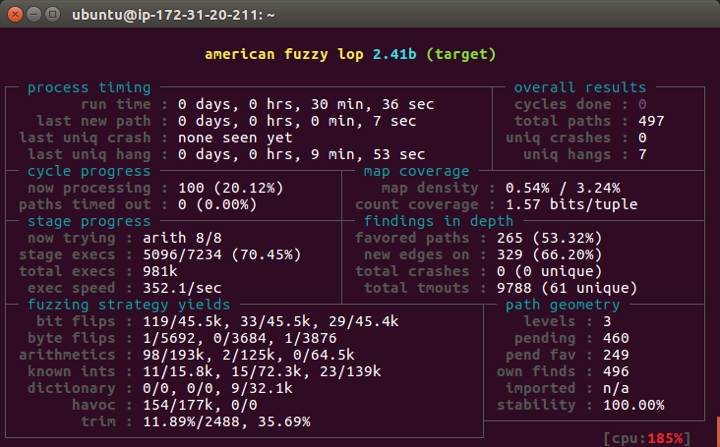Image resolution: width=720 pixels, height=447 pixels.
Task: Close the terminal window
Action: click(14, 14)
